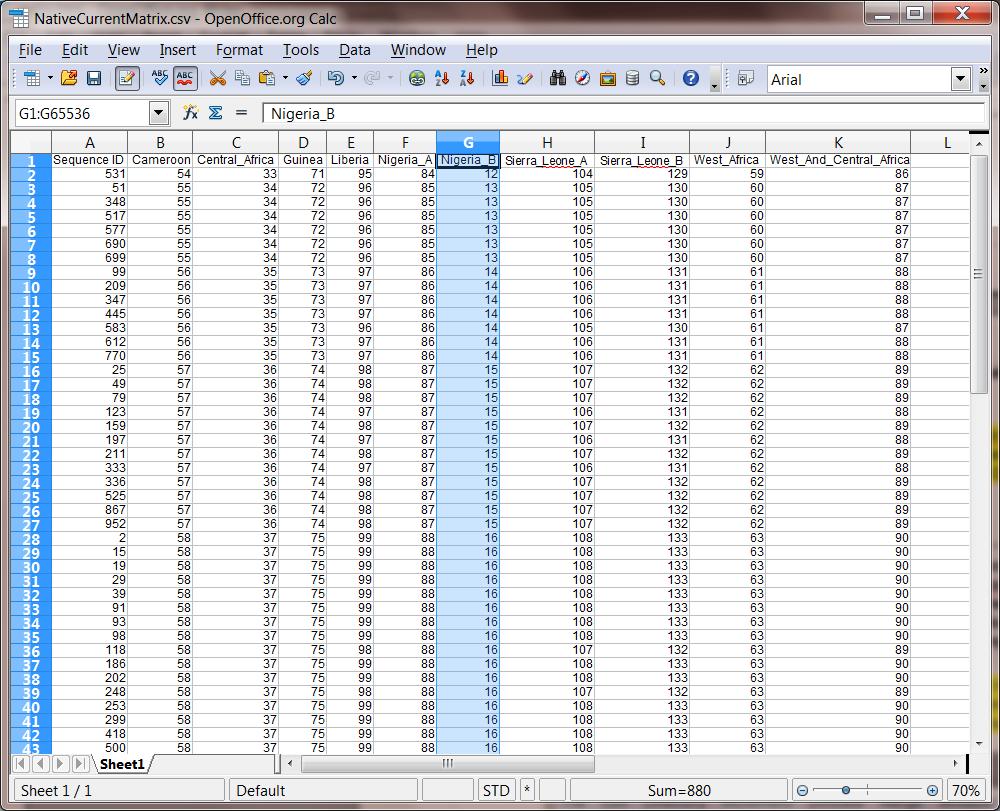Image resolution: width=1000 pixels, height=811 pixels.
Task: Paste from clipboard icon
Action: 267,78
